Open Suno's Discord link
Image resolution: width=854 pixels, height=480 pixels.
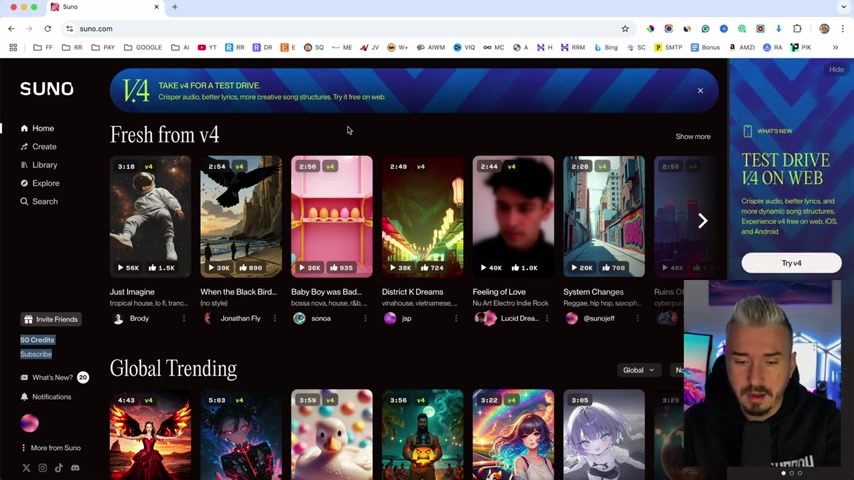coord(75,468)
